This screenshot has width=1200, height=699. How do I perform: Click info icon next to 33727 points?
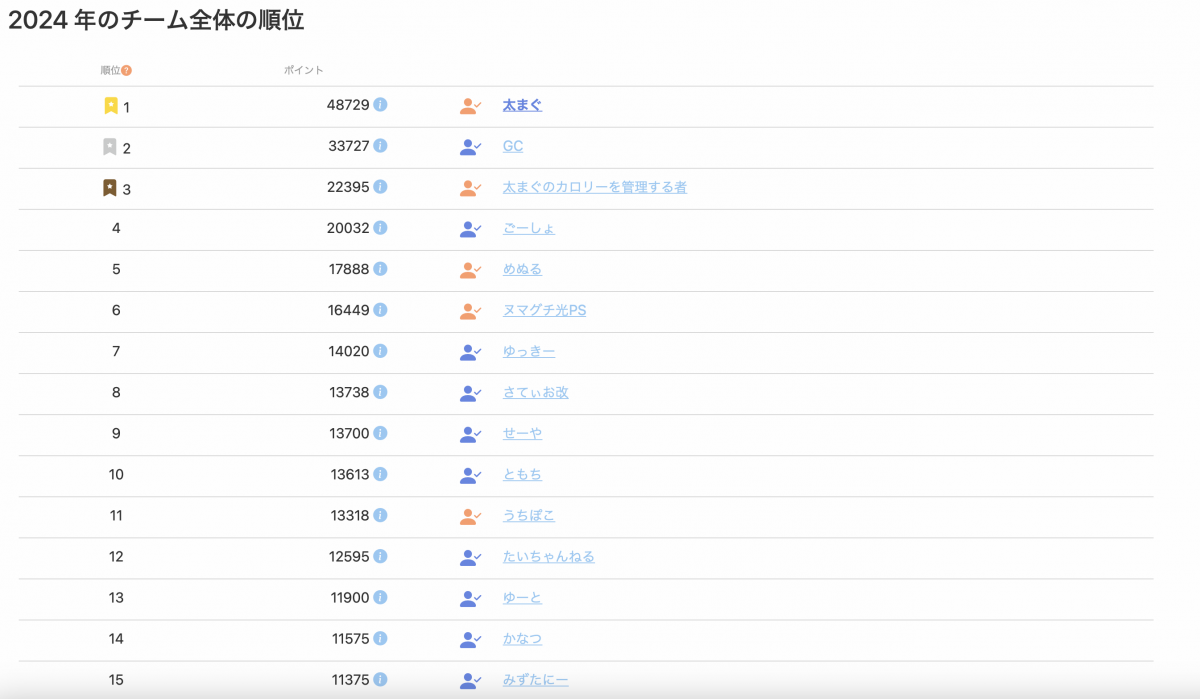(381, 146)
